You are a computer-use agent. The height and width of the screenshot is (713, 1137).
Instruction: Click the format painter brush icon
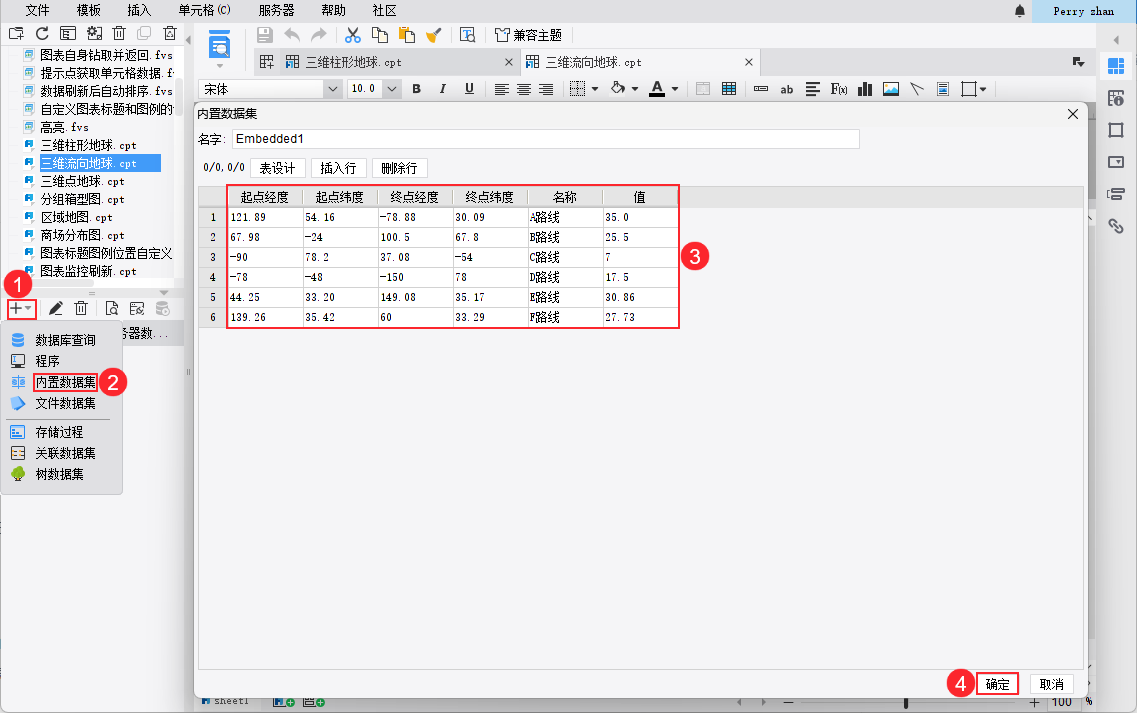click(434, 35)
